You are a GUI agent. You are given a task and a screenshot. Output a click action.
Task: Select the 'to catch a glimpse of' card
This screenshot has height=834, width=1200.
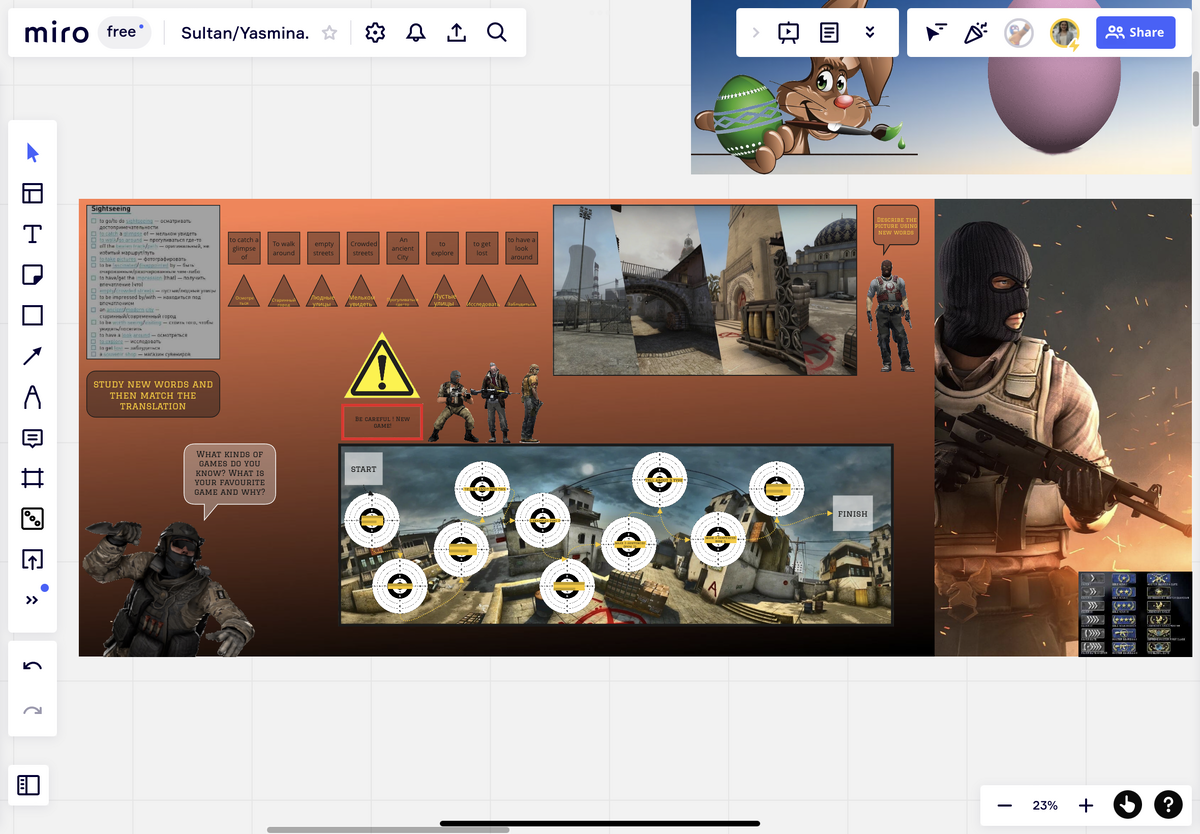point(243,248)
